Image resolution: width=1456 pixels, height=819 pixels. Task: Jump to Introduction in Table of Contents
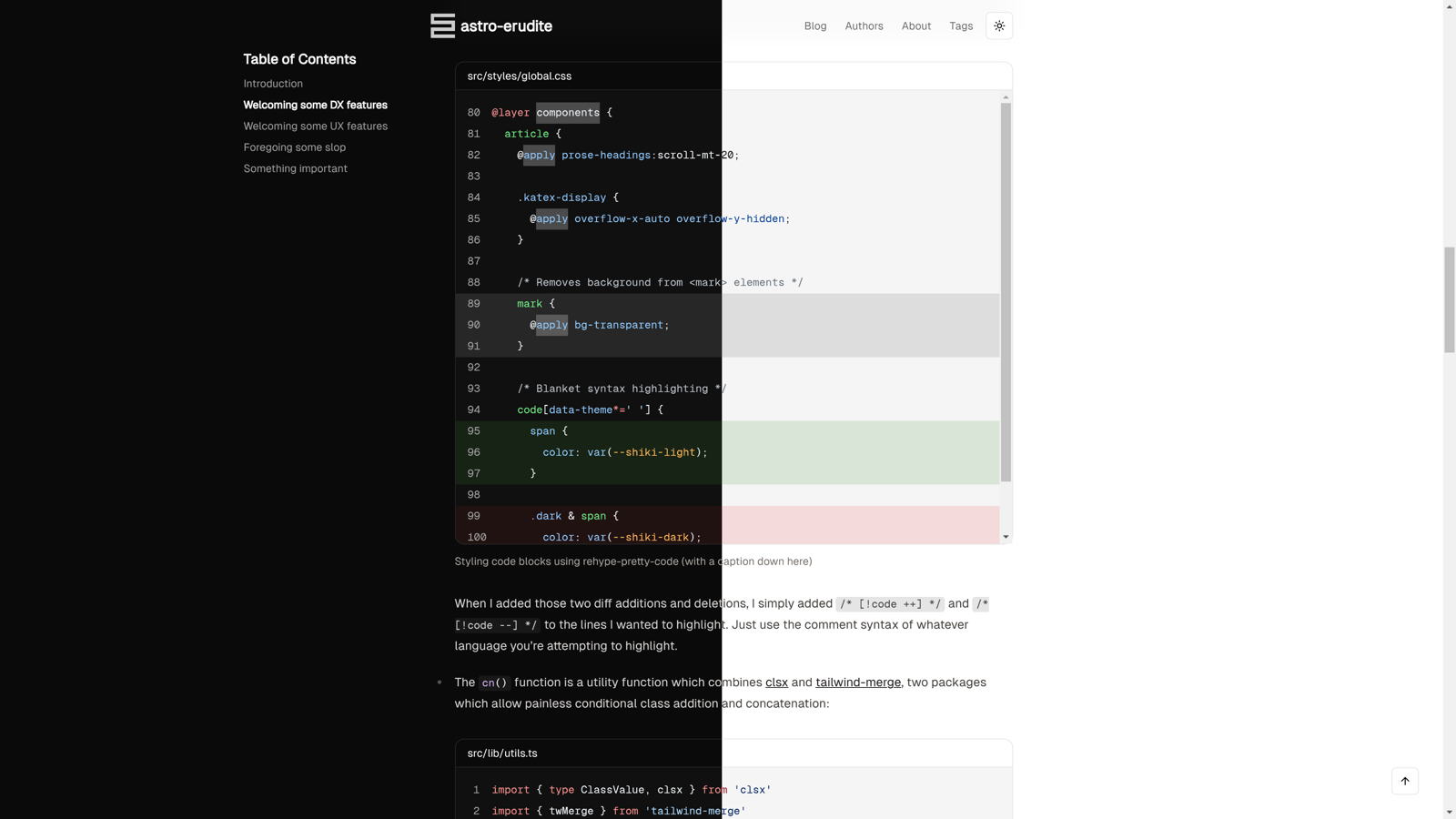click(x=273, y=84)
